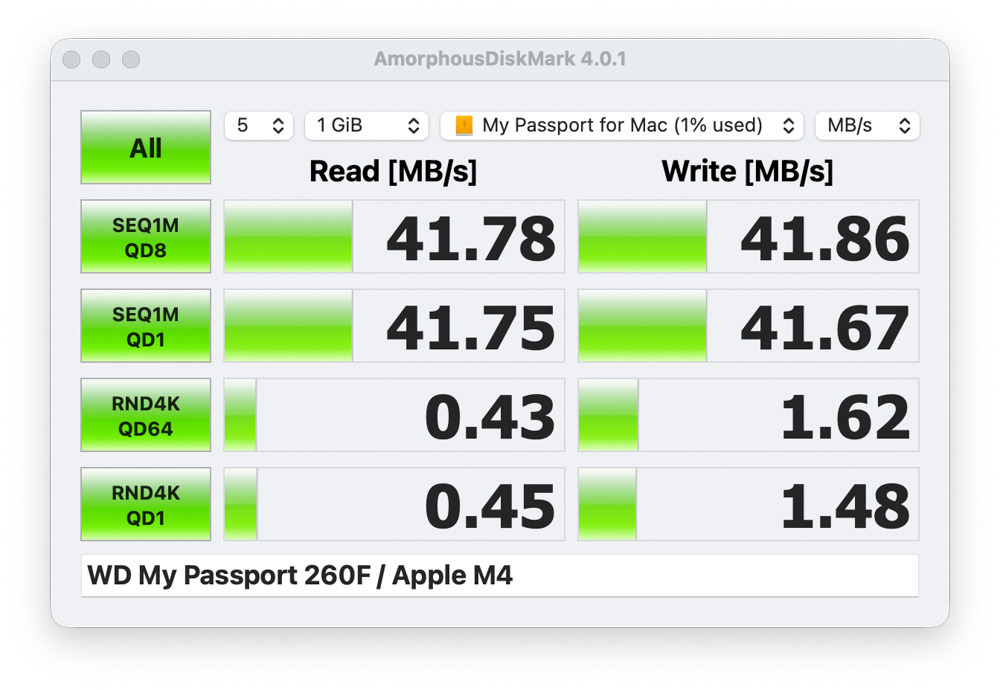Close the AmorphousDiskMark window

tap(71, 59)
